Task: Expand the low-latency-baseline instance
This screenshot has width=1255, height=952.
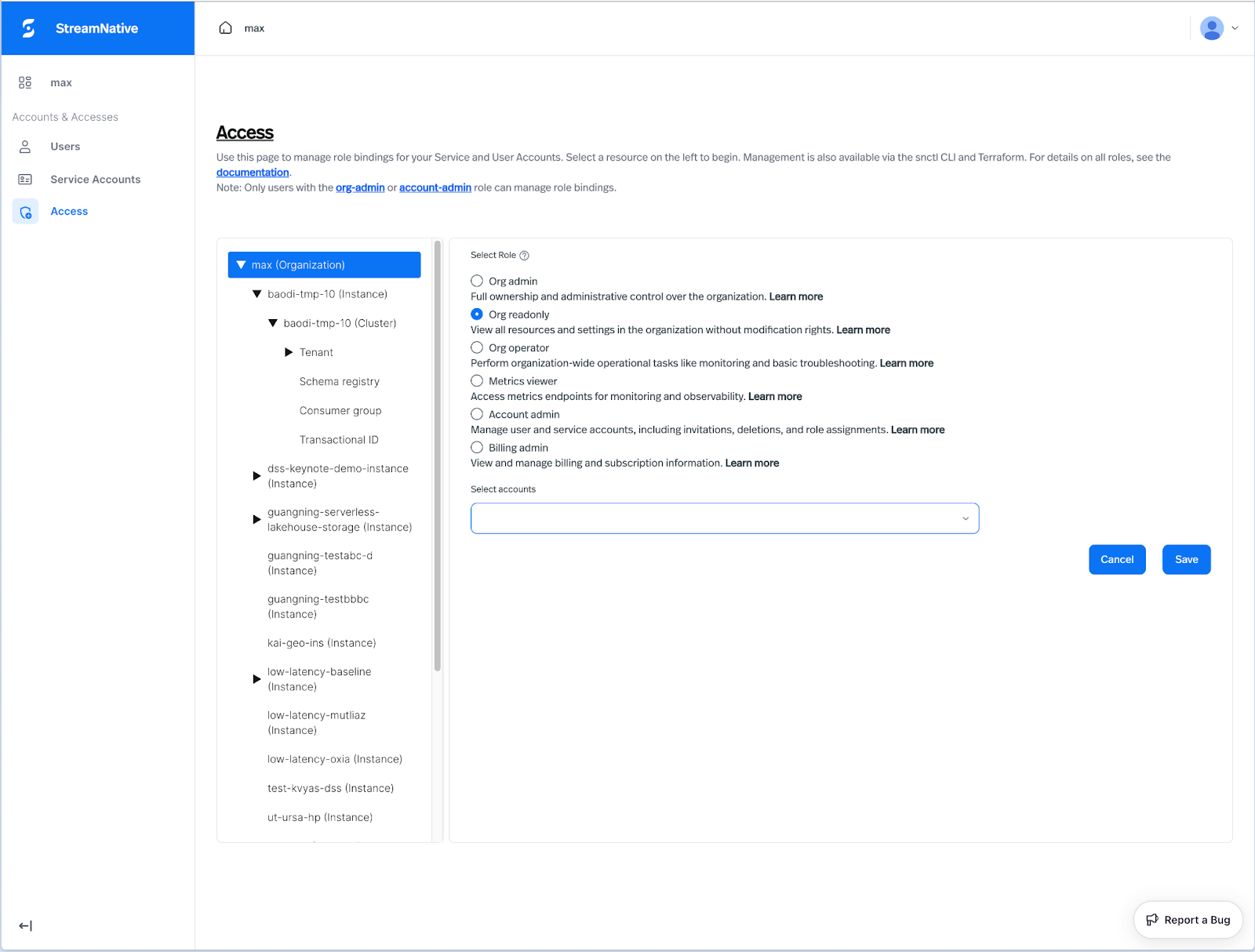Action: point(256,679)
